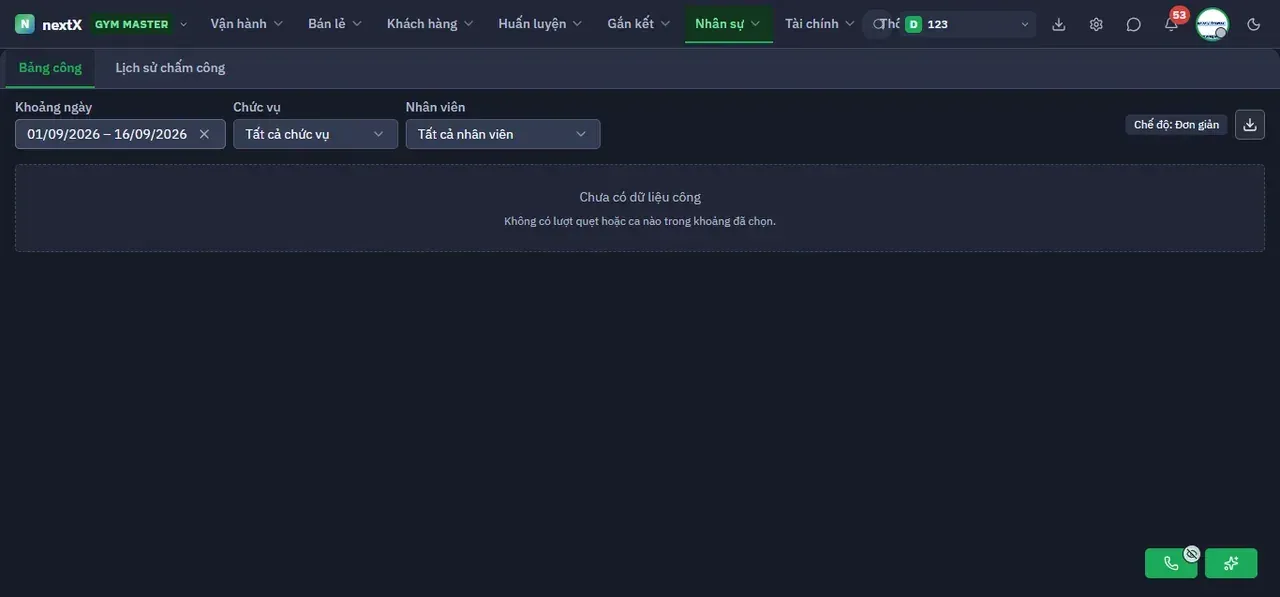Expand the GYM MASTER product switcher
The height and width of the screenshot is (597, 1280).
coord(139,24)
